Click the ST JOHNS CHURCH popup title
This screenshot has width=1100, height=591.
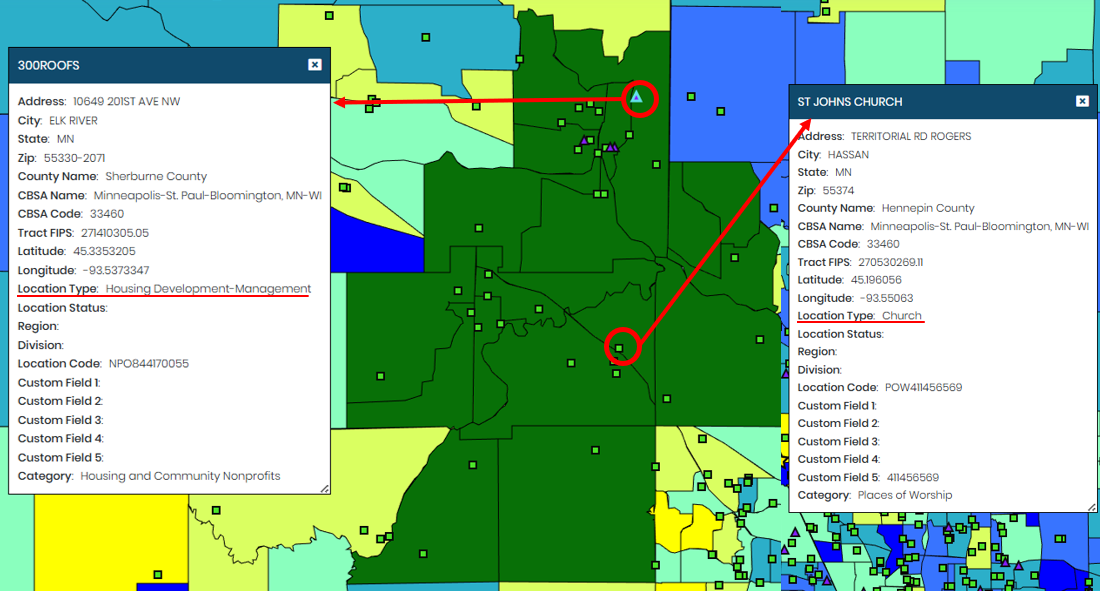click(x=850, y=102)
